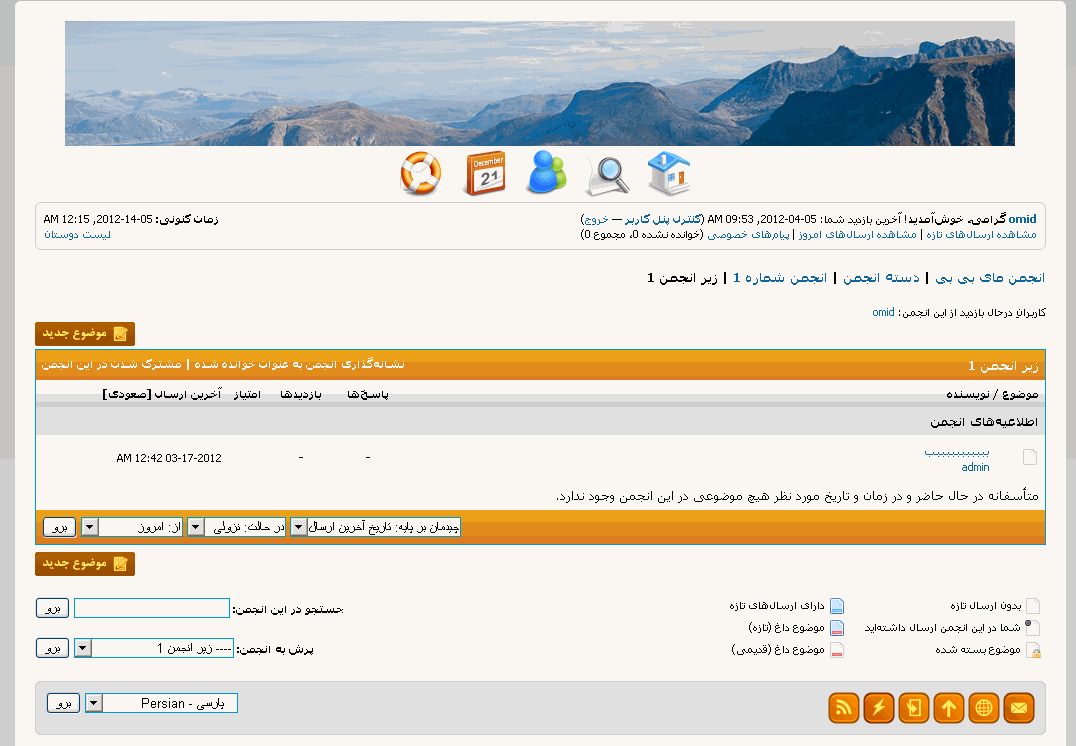Open the calendar icon showing December 21
The image size is (1076, 746).
click(485, 174)
